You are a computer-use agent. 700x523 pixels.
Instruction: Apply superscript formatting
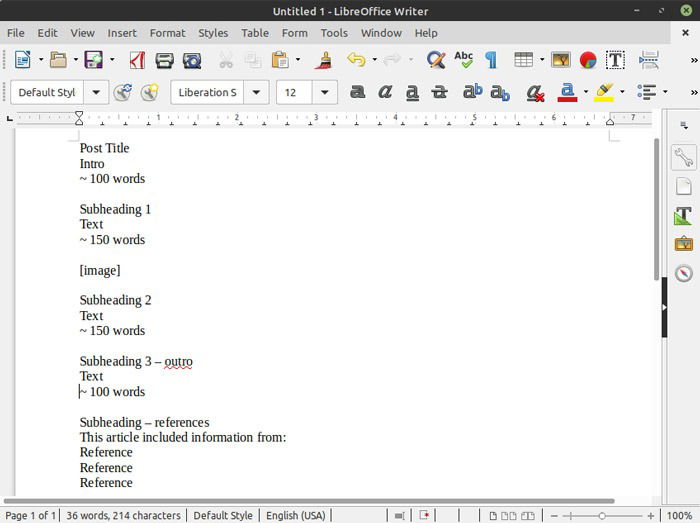(473, 91)
